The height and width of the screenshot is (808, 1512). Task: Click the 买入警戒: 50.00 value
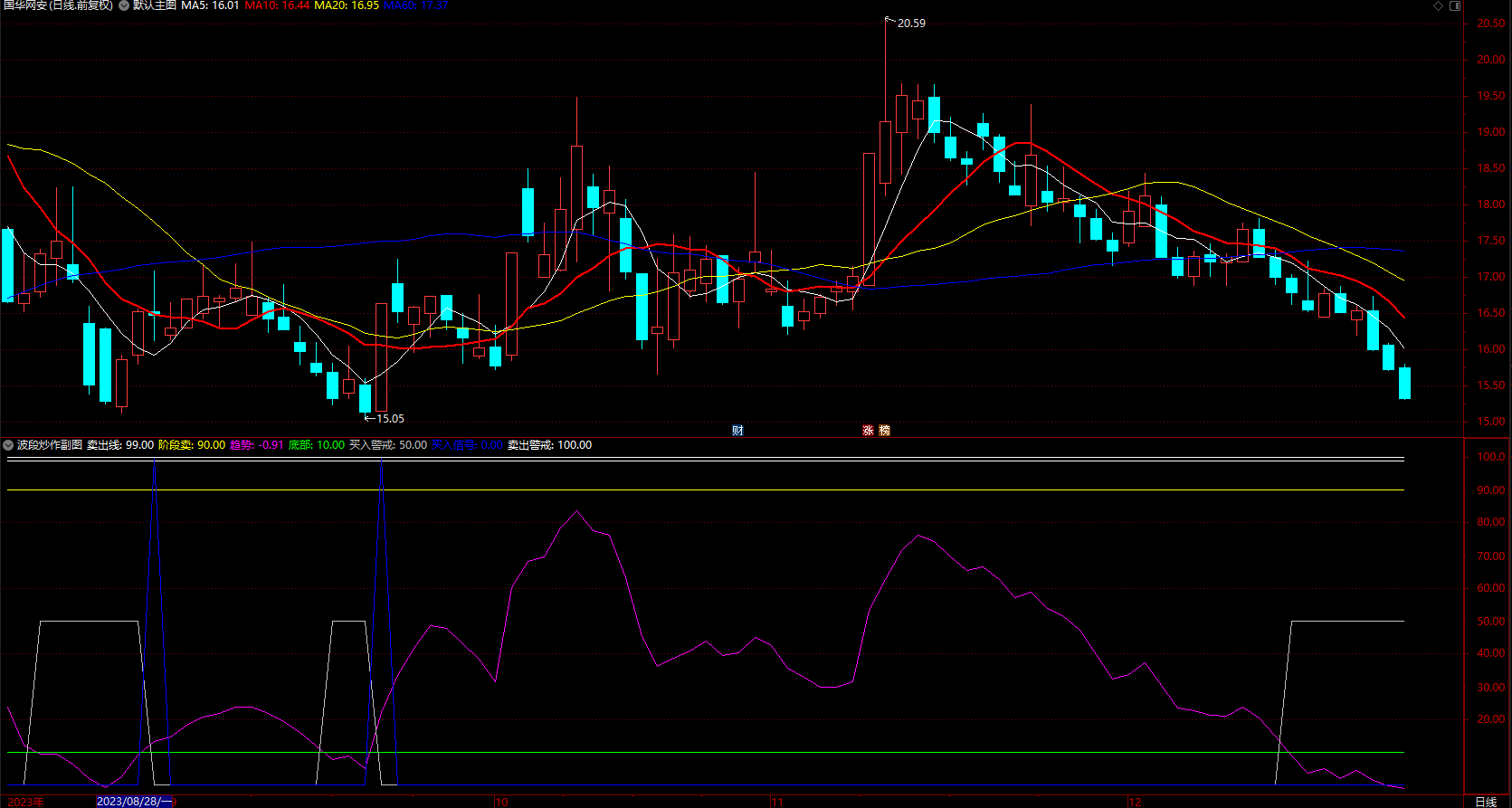[388, 445]
